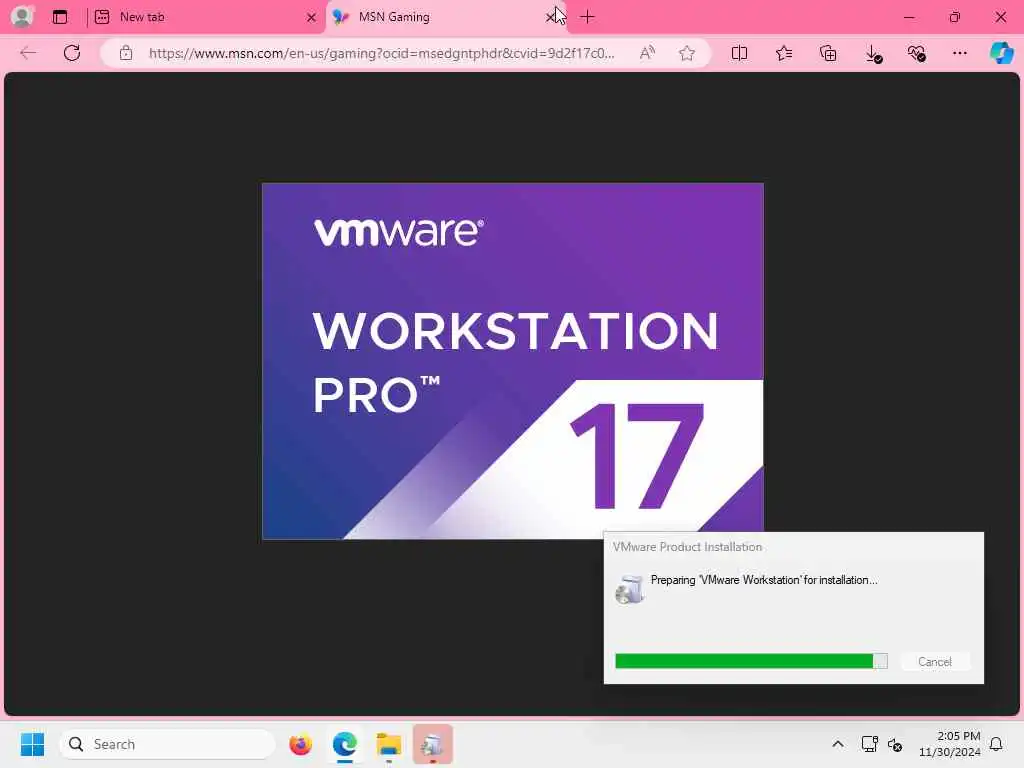Activate the Read aloud icon
This screenshot has height=768, width=1024.
point(647,53)
